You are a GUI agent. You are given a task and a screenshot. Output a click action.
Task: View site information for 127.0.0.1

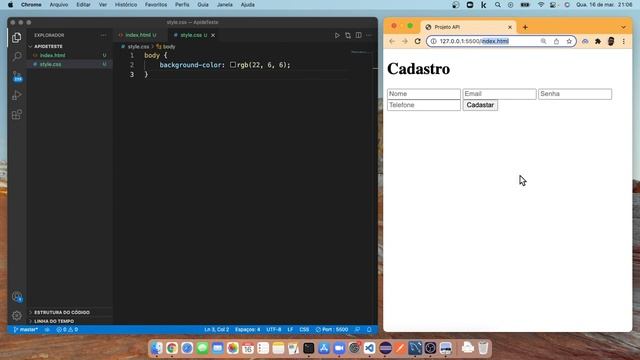(433, 41)
